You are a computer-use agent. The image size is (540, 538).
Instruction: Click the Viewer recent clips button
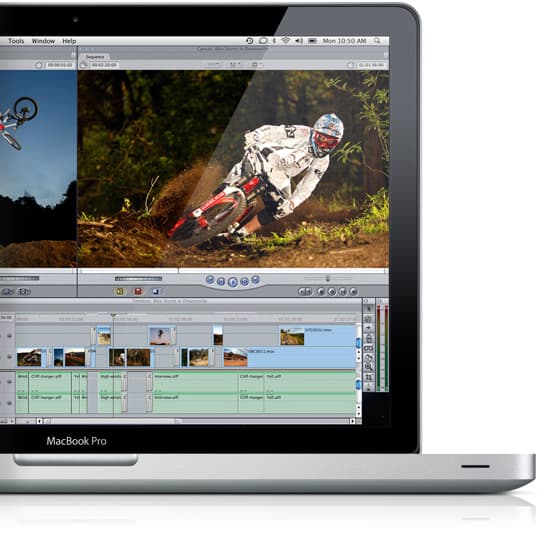[7, 292]
